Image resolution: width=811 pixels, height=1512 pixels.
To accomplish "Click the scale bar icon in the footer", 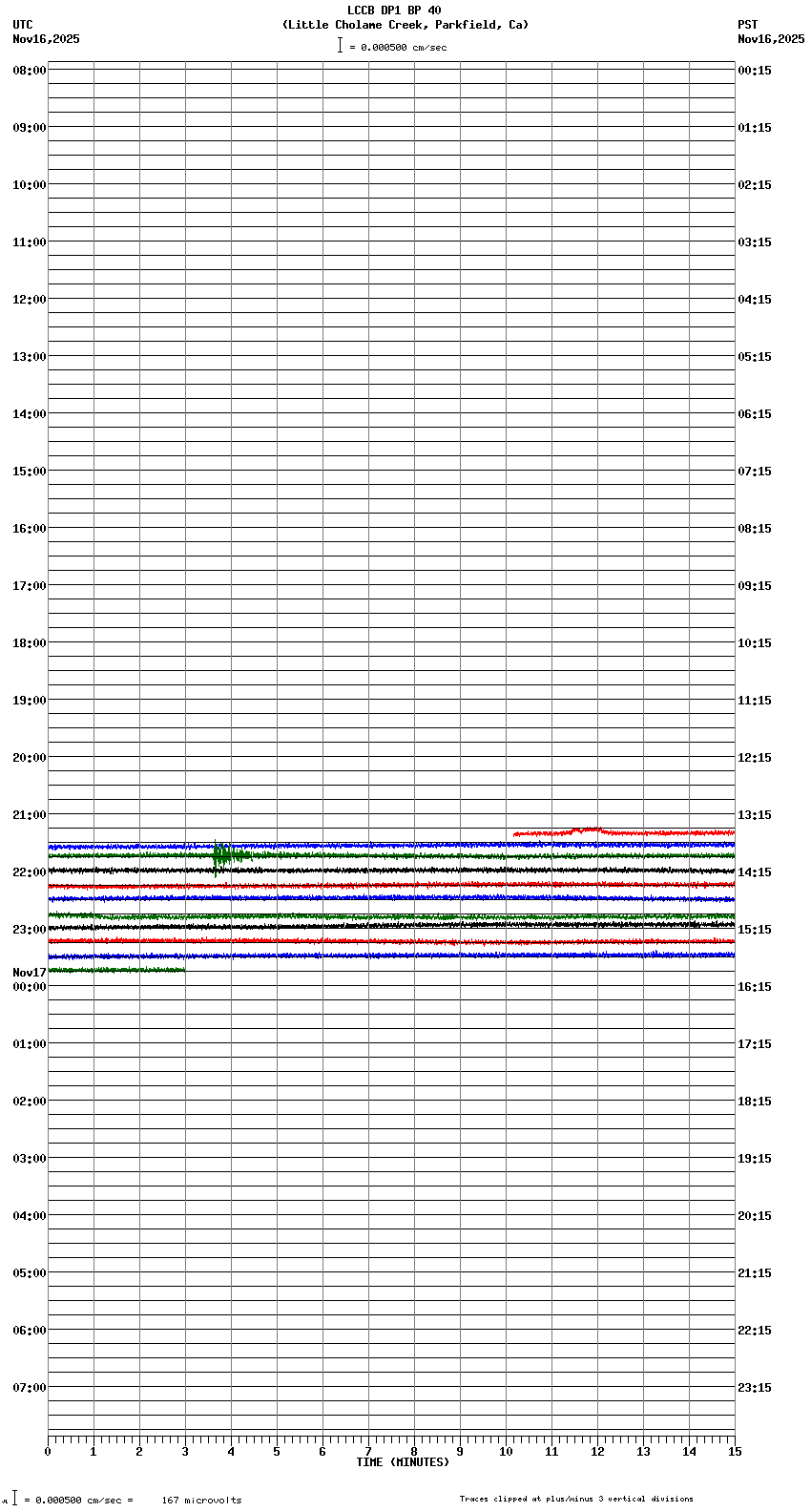I will (14, 1499).
